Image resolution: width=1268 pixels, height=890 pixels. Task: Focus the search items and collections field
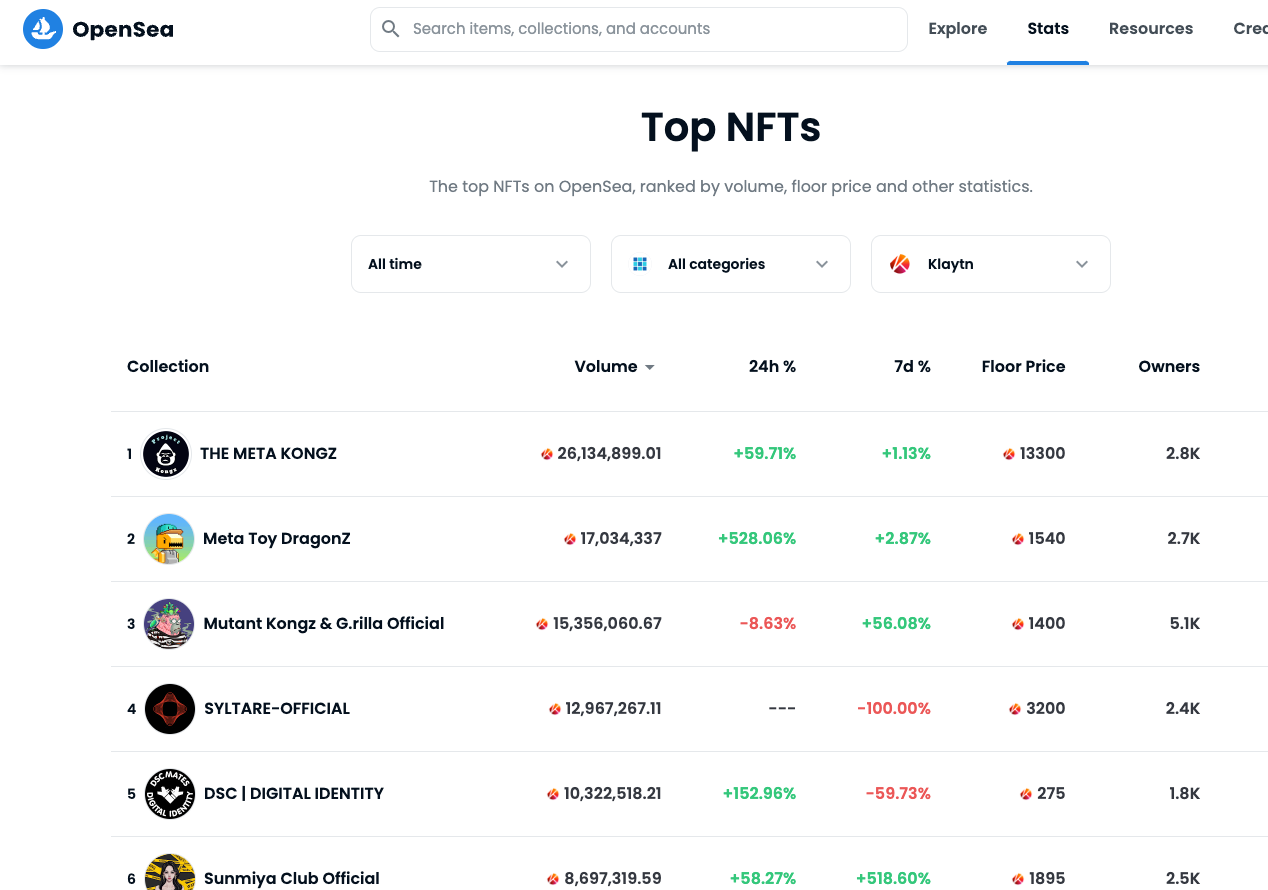click(x=639, y=29)
